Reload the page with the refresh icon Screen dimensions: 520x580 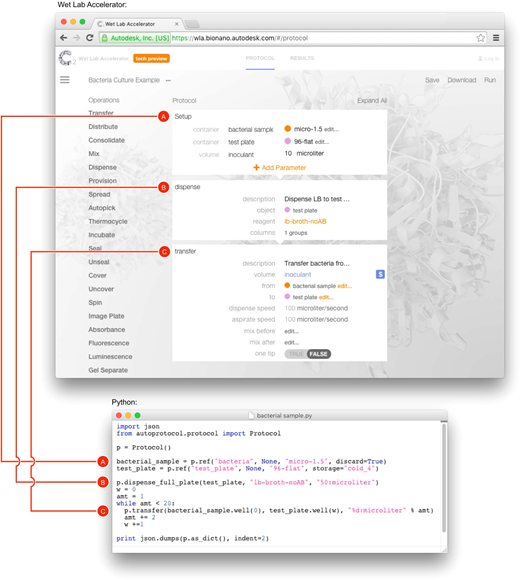click(x=90, y=38)
